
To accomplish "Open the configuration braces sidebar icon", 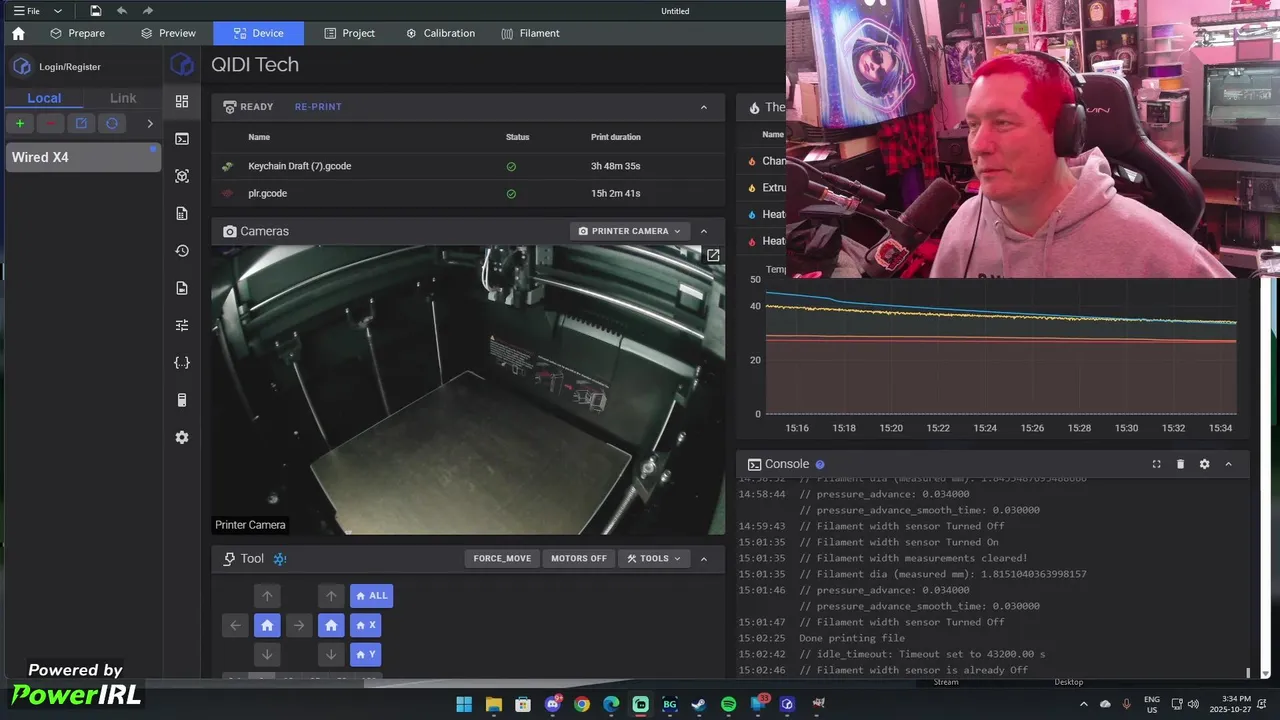I will click(x=182, y=362).
